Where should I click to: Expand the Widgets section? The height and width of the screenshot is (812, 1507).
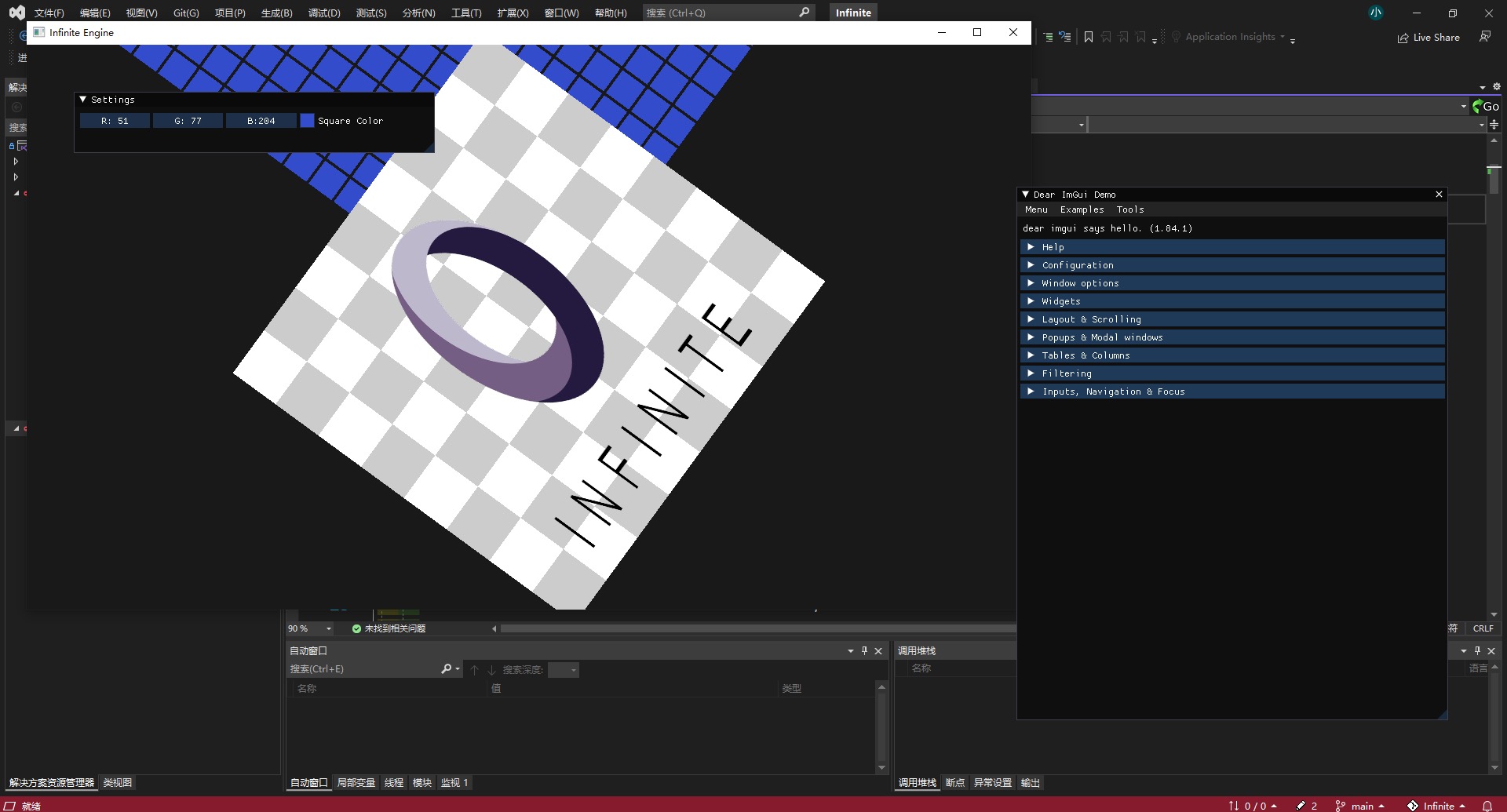point(1232,301)
